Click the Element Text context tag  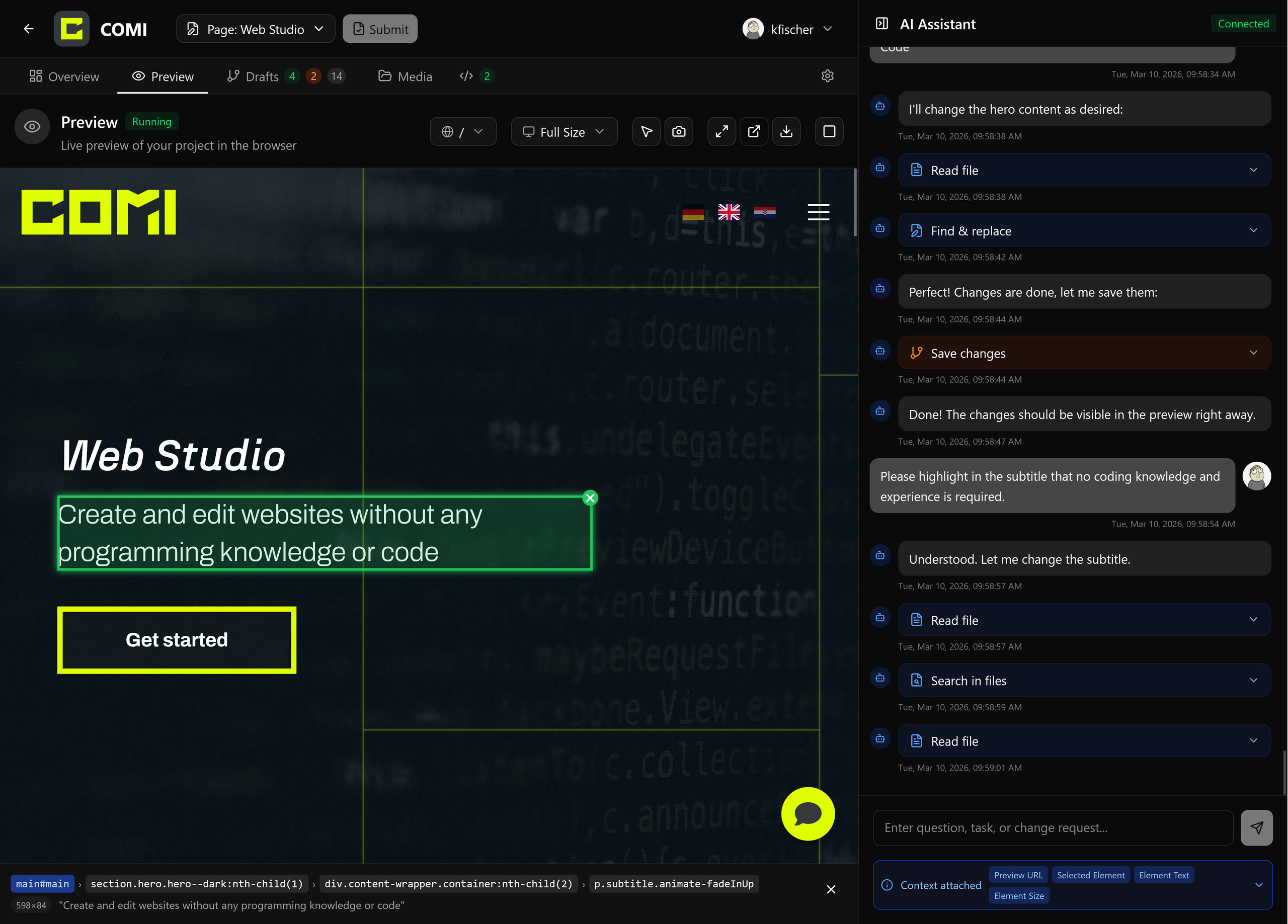[x=1164, y=875]
